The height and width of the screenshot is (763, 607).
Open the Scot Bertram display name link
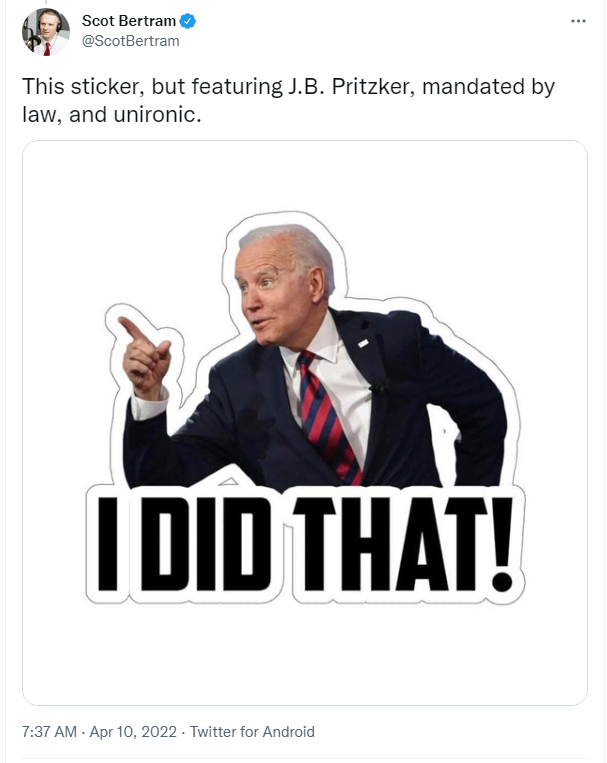(x=129, y=21)
